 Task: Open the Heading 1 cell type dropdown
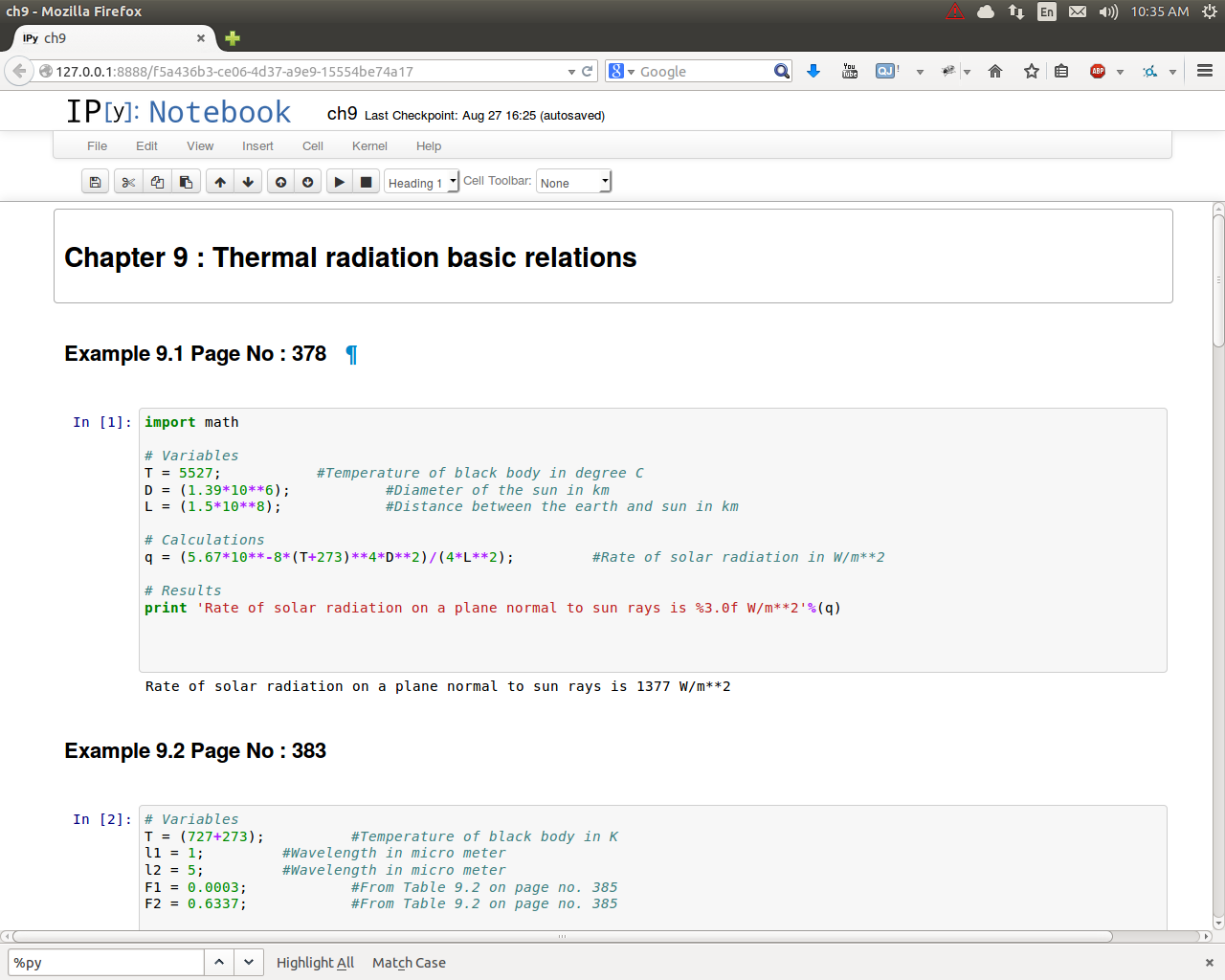421,182
